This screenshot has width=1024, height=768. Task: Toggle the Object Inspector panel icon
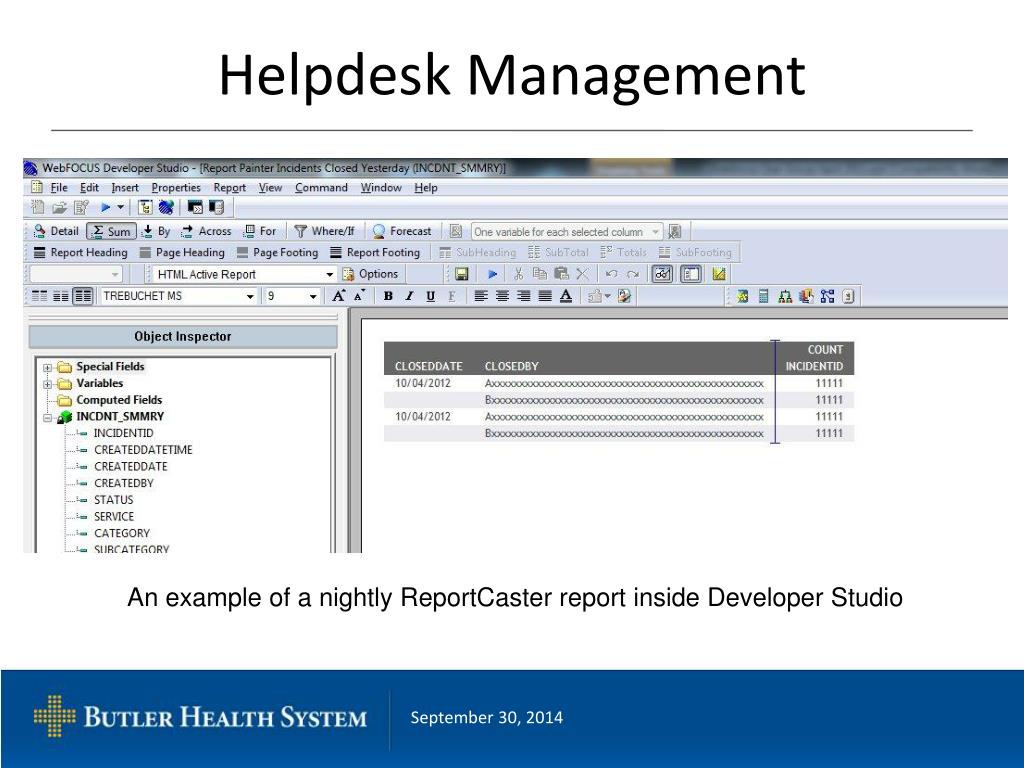tap(691, 274)
